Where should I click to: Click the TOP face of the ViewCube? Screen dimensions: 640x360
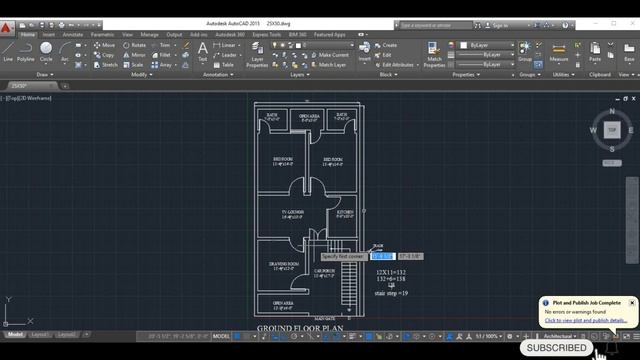click(612, 130)
